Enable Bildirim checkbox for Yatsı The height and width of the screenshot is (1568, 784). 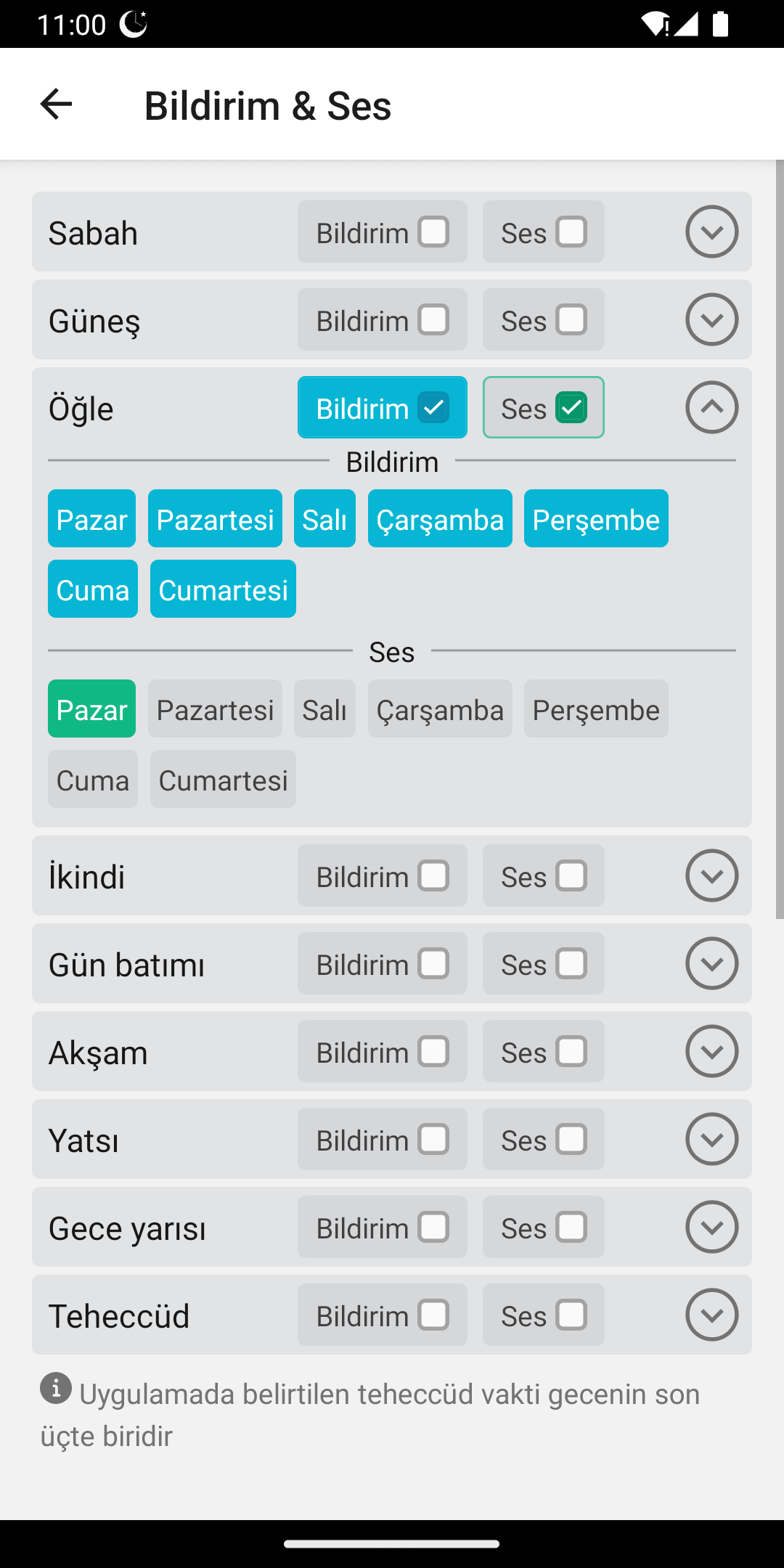point(433,1140)
